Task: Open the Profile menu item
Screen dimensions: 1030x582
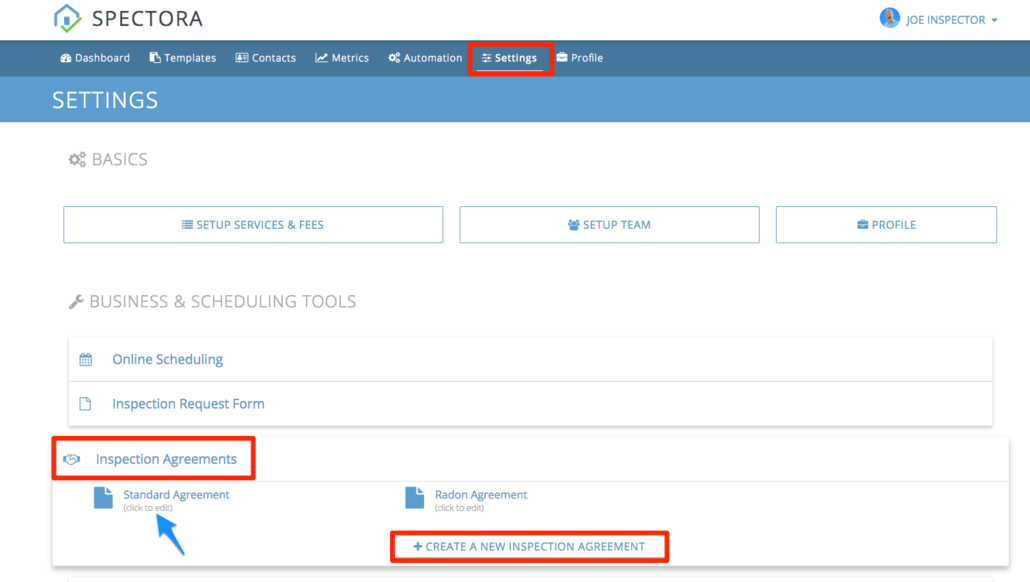Action: coord(579,57)
